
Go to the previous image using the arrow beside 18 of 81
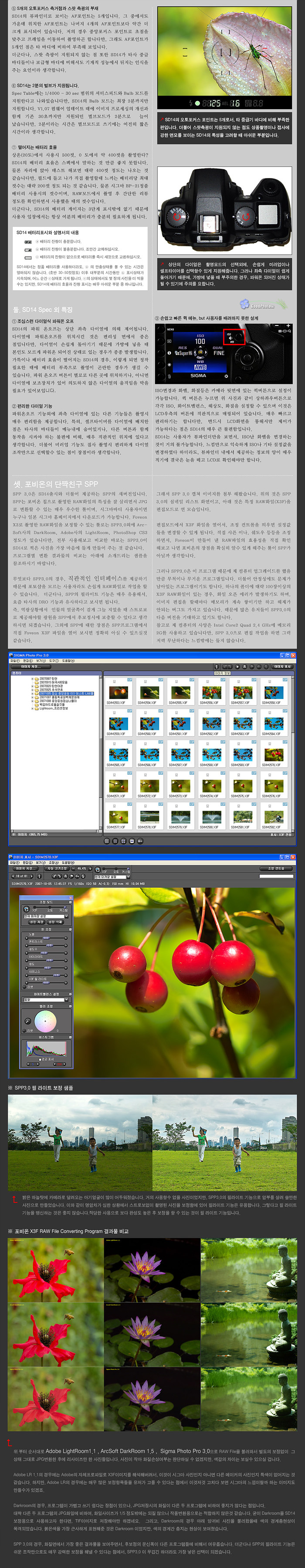coord(14,876)
